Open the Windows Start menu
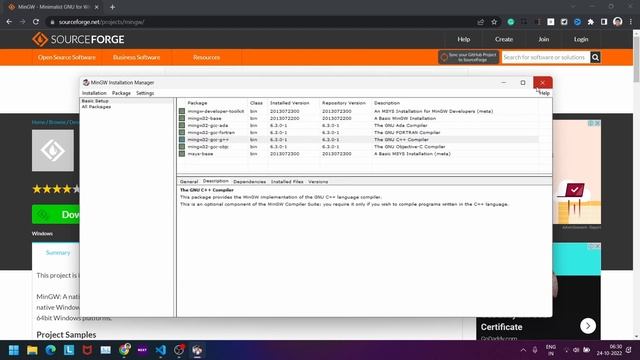The height and width of the screenshot is (360, 640). point(14,350)
